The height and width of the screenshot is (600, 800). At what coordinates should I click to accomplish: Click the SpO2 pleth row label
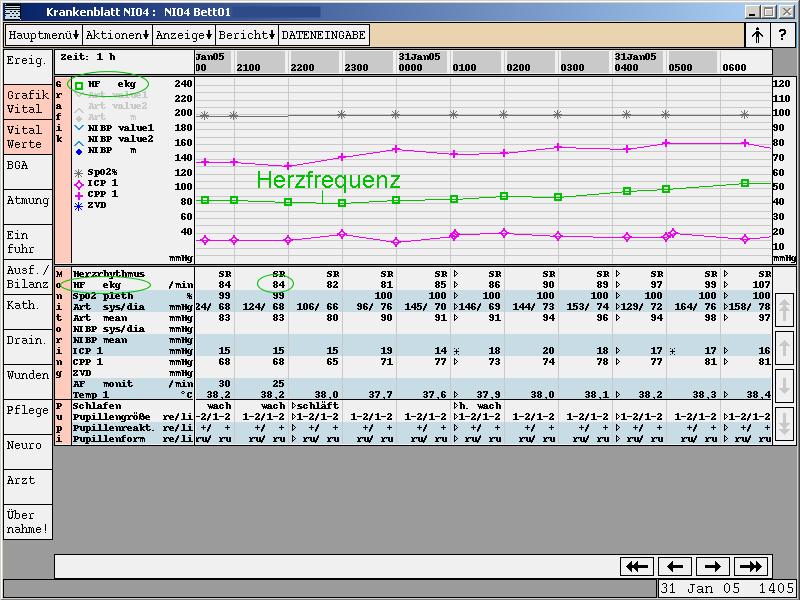click(x=103, y=296)
